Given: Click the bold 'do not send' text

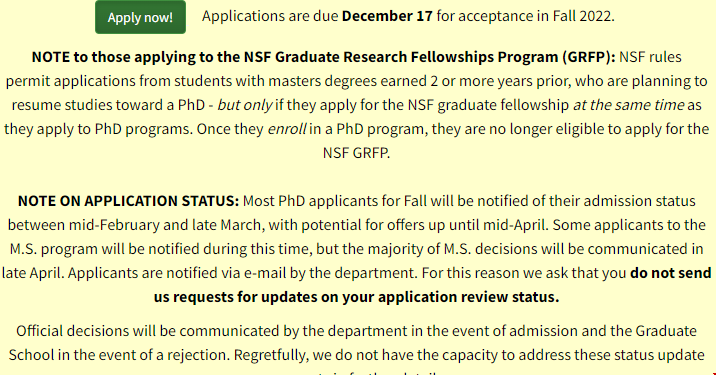Looking at the screenshot, I should coord(670,273).
